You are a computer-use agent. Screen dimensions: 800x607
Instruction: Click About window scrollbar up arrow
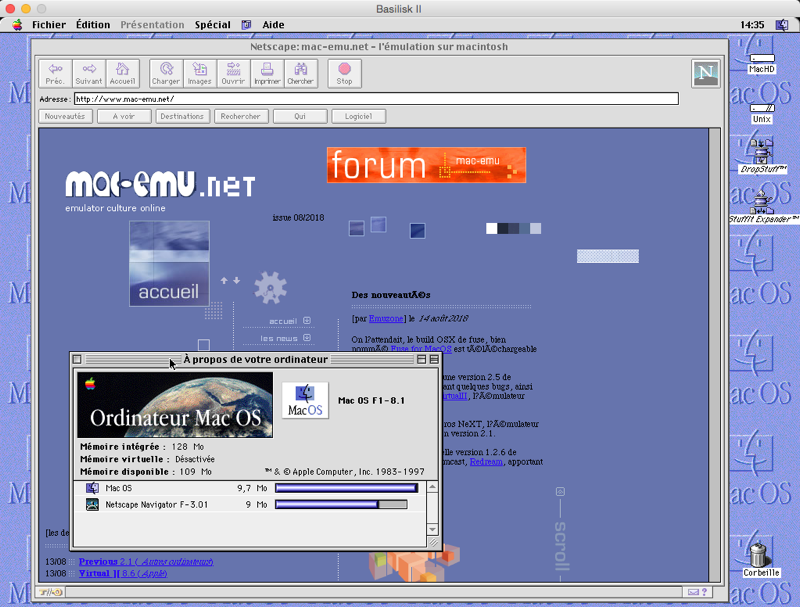point(432,488)
